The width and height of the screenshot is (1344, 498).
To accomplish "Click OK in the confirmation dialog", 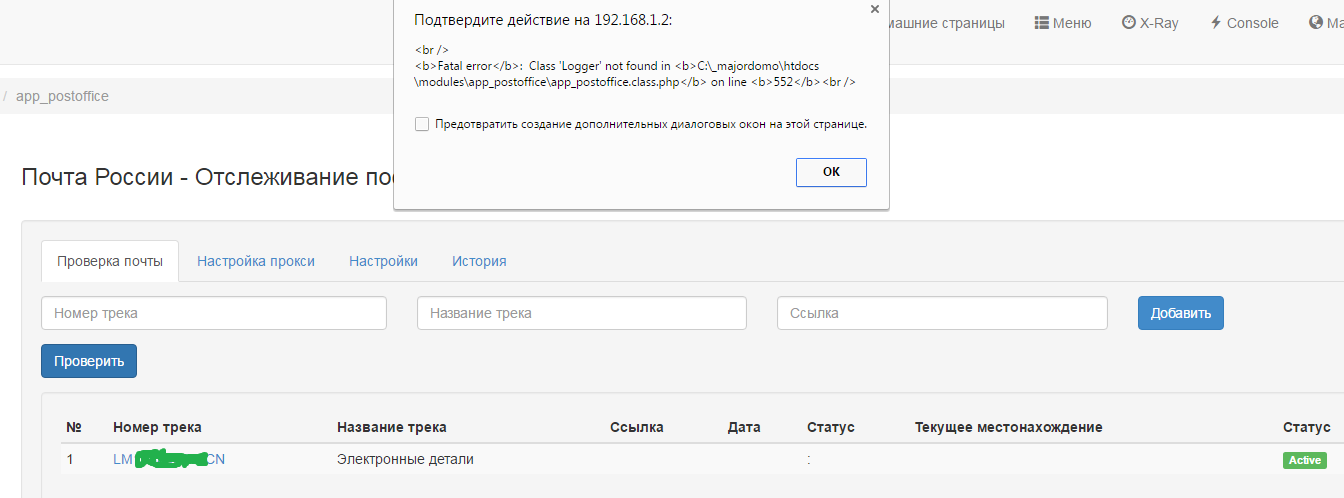I will (831, 172).
